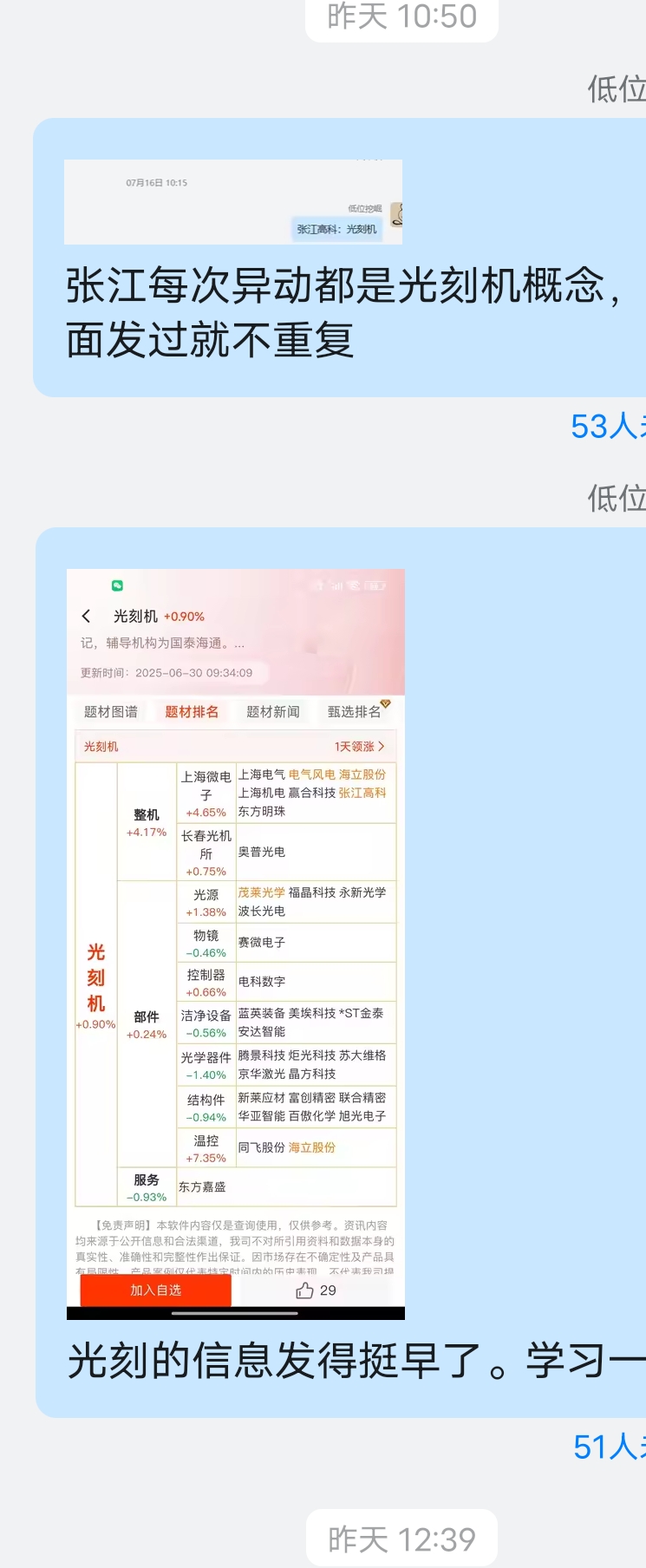Click stock name 同飞股份
This screenshot has height=1568, width=646.
pyautogui.click(x=262, y=1147)
